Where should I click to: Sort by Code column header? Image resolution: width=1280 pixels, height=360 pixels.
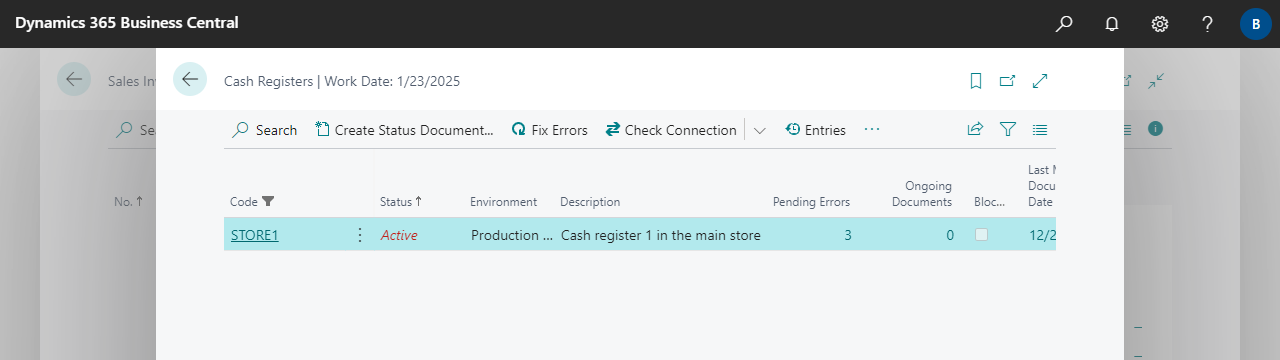(x=252, y=202)
